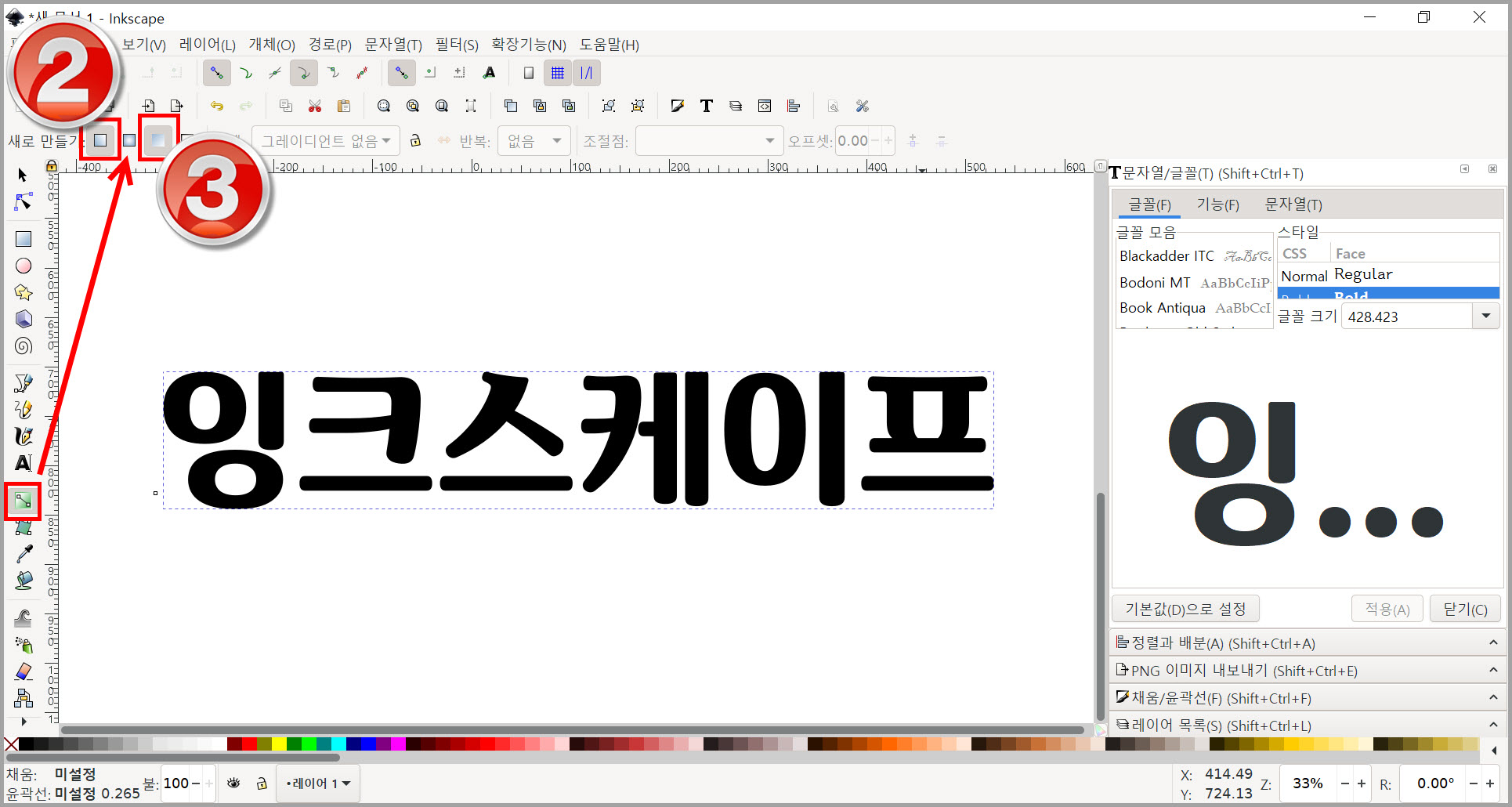The height and width of the screenshot is (807, 1512).
Task: Choose the 3D Box tool
Action: 24,320
